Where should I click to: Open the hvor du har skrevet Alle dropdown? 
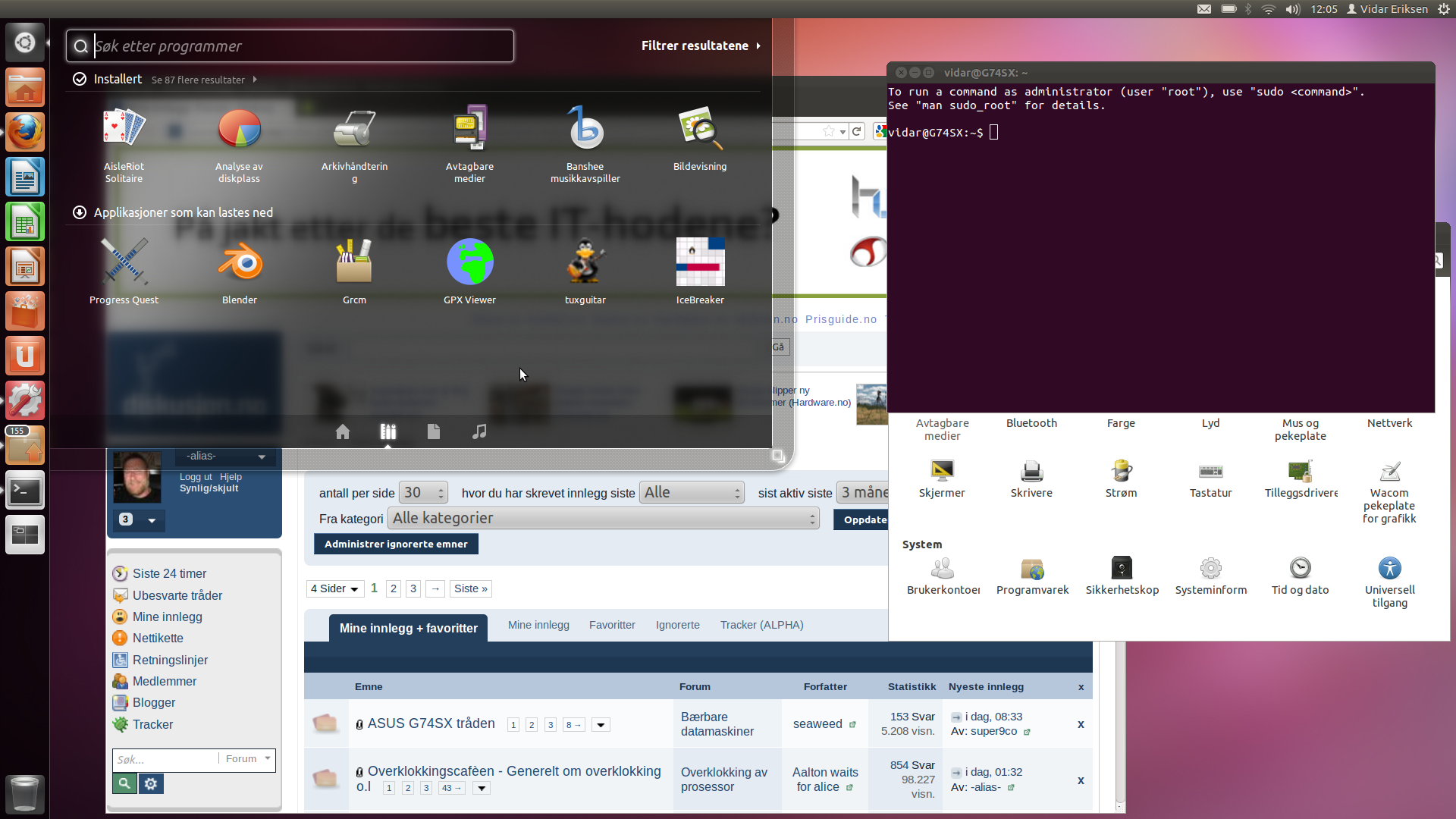[x=692, y=493]
